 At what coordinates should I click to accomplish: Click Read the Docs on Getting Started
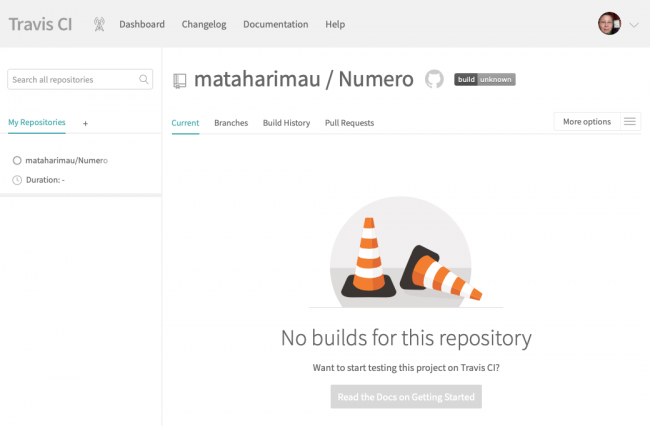point(406,397)
